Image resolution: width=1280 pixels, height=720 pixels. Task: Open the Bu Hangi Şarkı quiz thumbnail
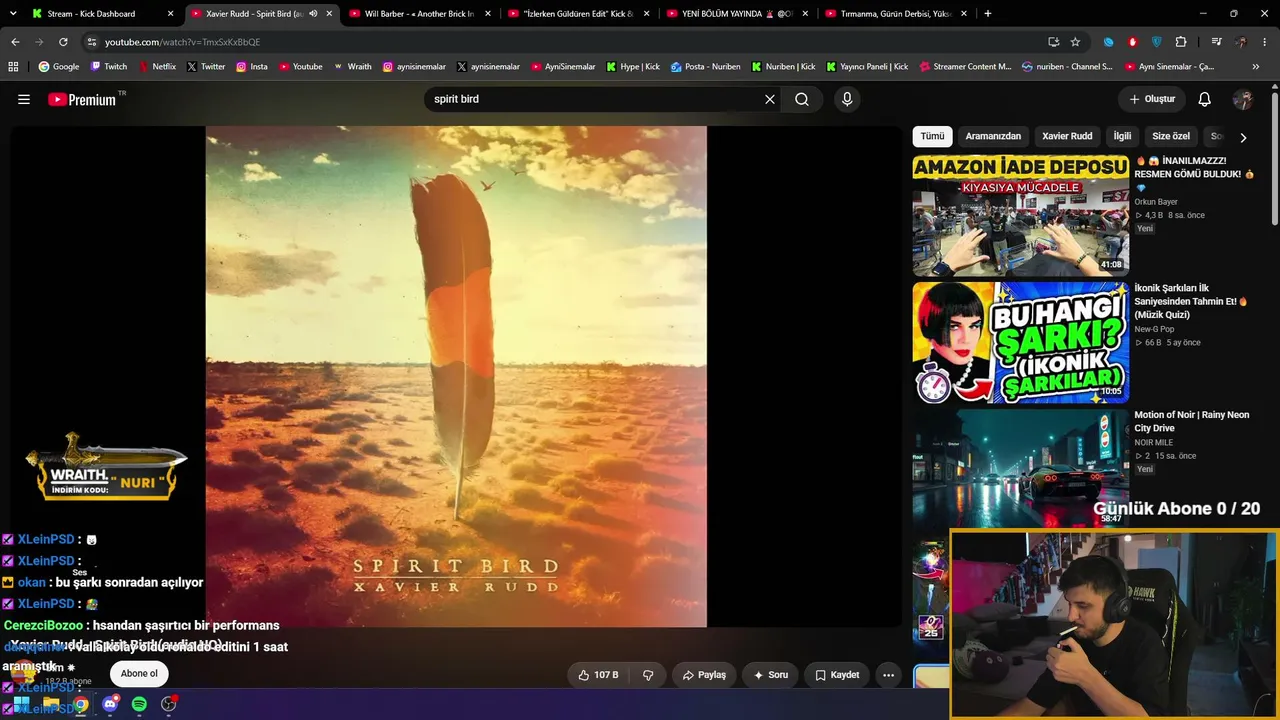coord(1020,342)
